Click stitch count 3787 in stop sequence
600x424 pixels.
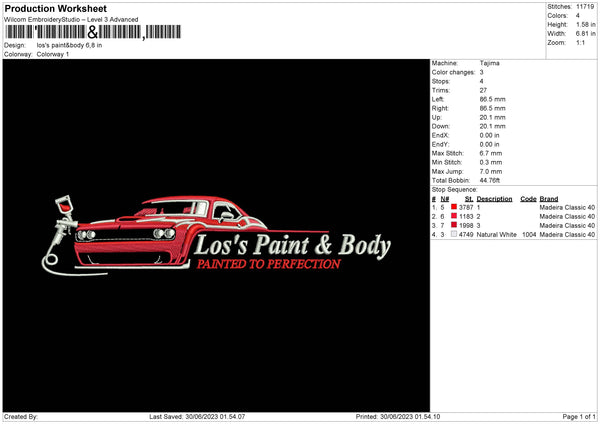(x=466, y=207)
